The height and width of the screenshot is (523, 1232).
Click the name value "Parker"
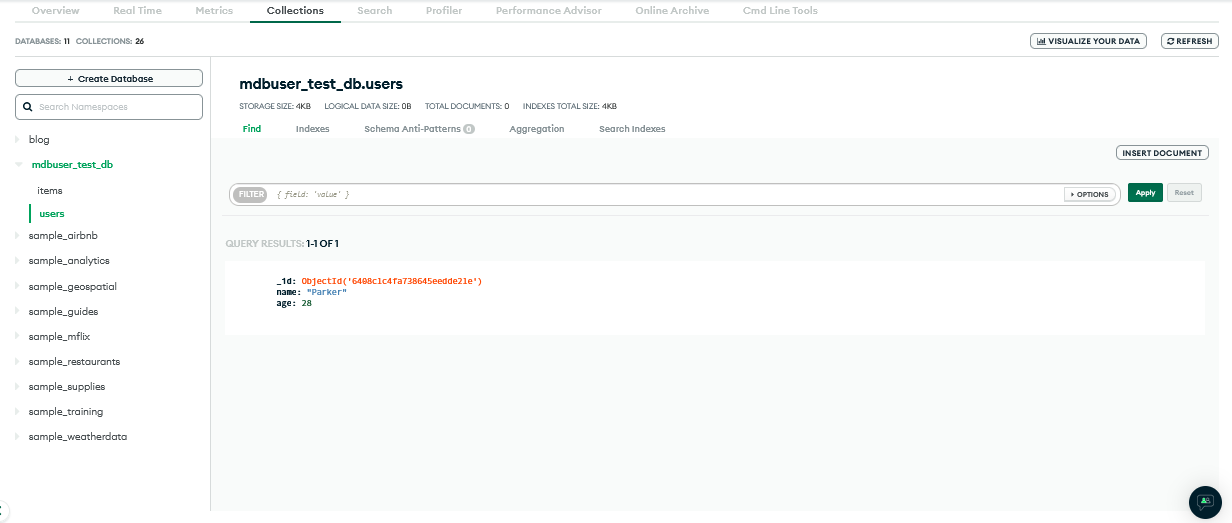[326, 292]
